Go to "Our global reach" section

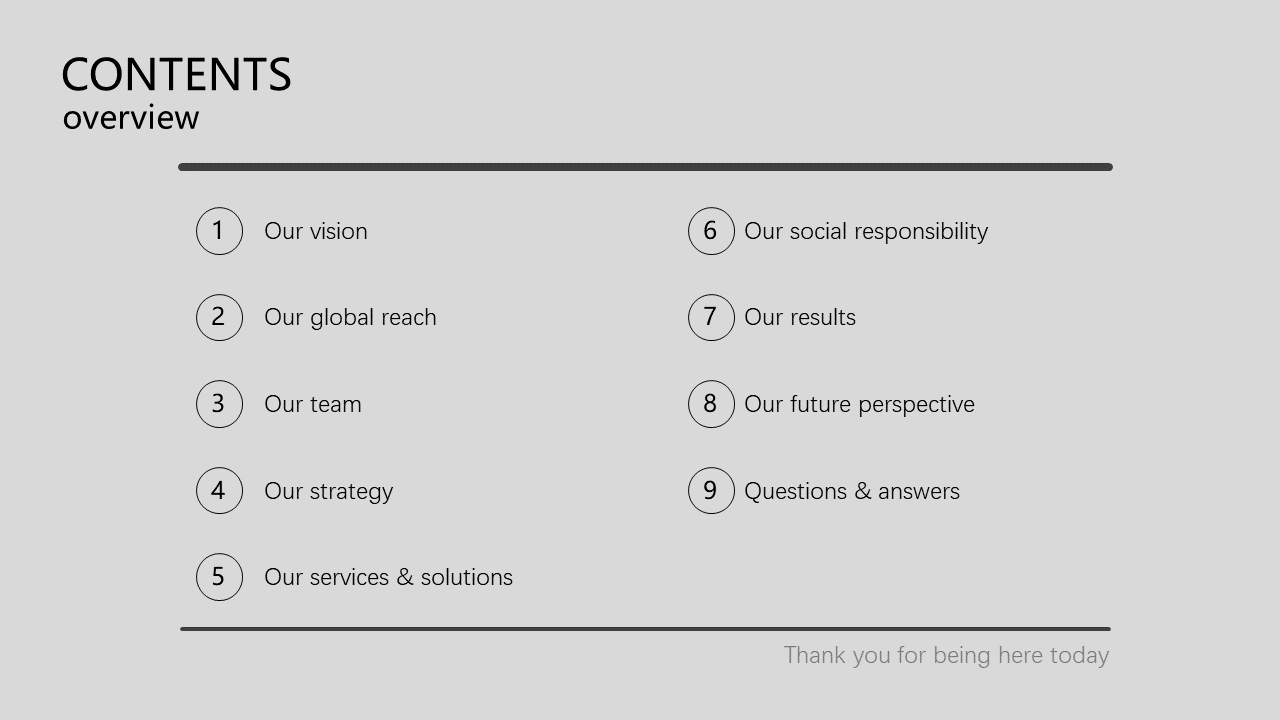tap(350, 317)
